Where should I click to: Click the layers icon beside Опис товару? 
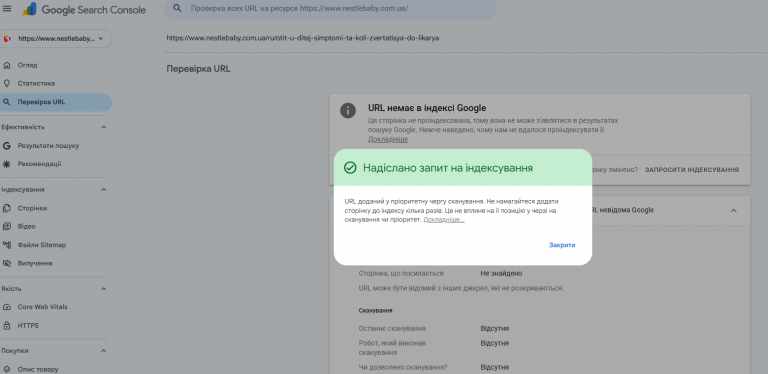coord(7,369)
